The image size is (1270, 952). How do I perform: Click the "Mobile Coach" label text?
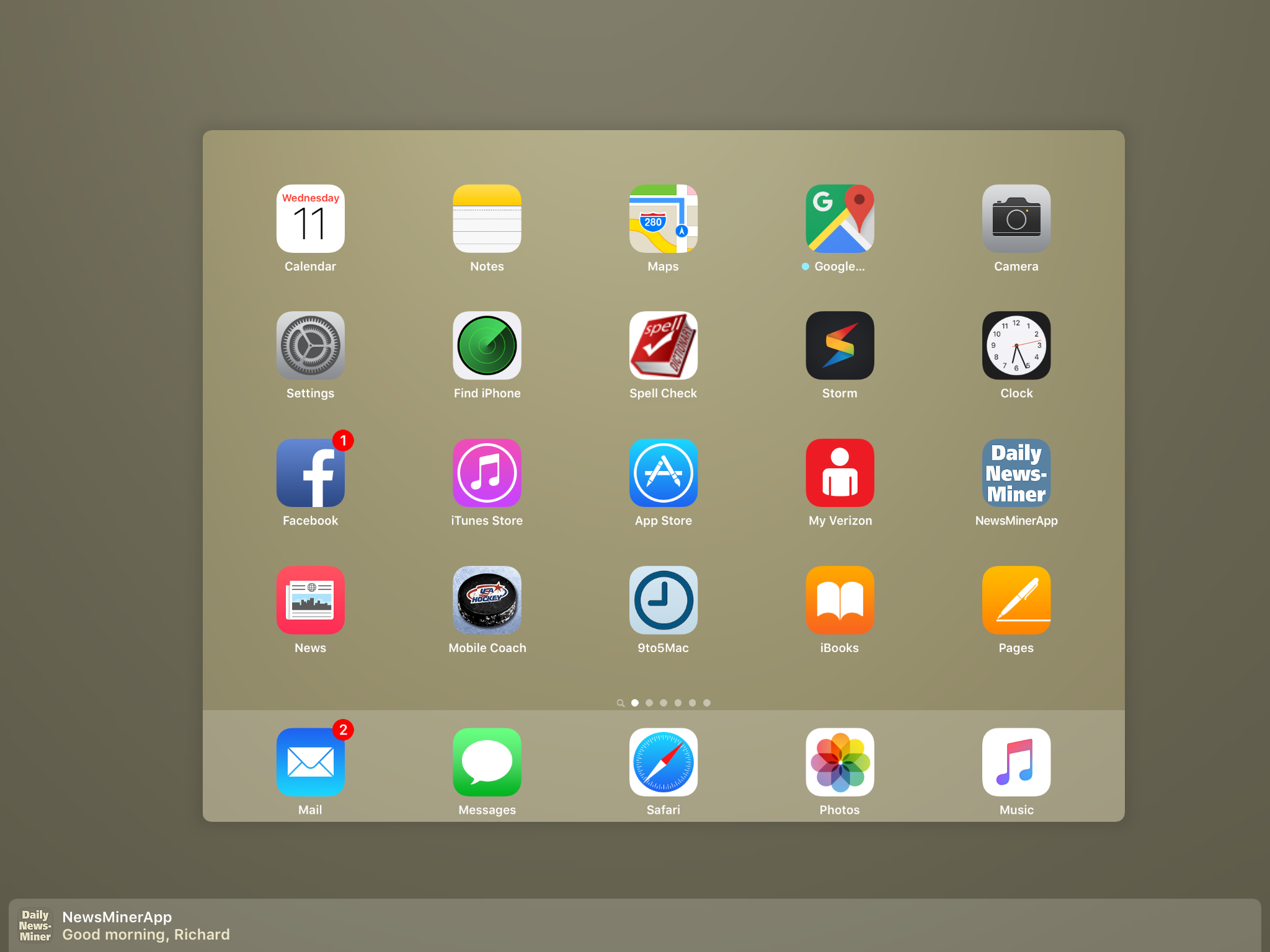click(x=487, y=648)
